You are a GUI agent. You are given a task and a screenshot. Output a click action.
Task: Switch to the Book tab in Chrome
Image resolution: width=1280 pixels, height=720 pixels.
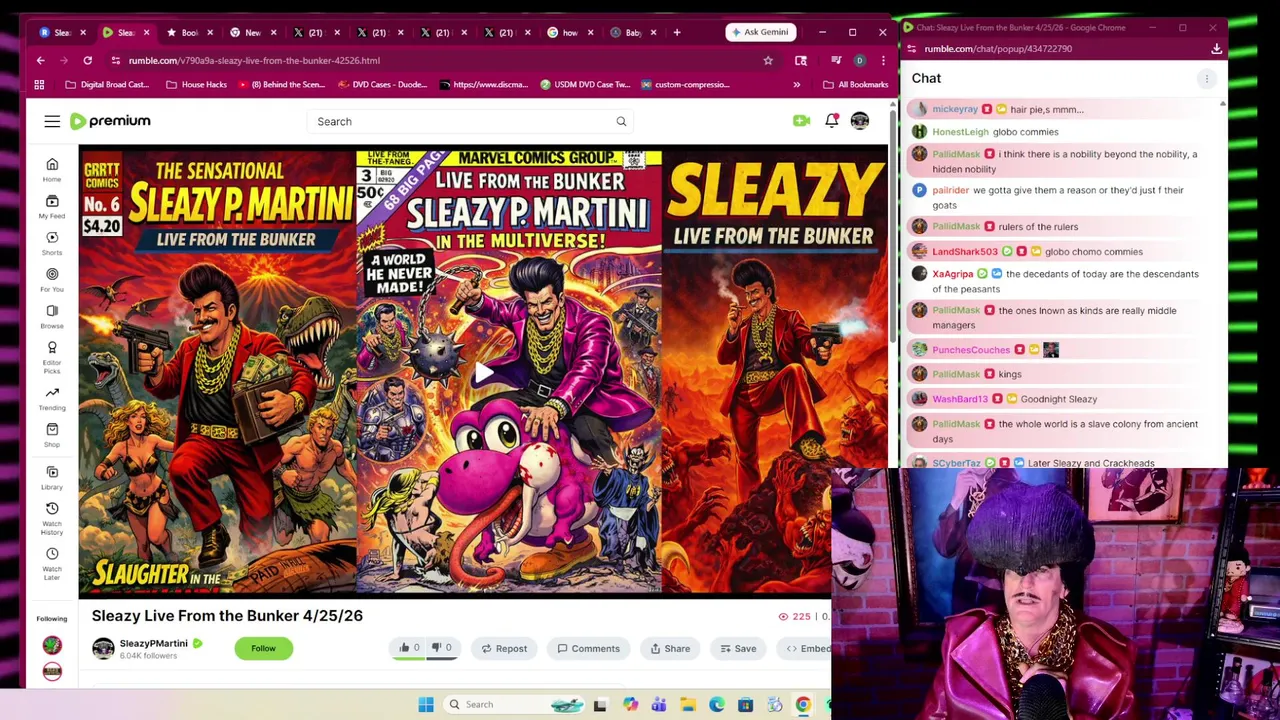pos(190,32)
